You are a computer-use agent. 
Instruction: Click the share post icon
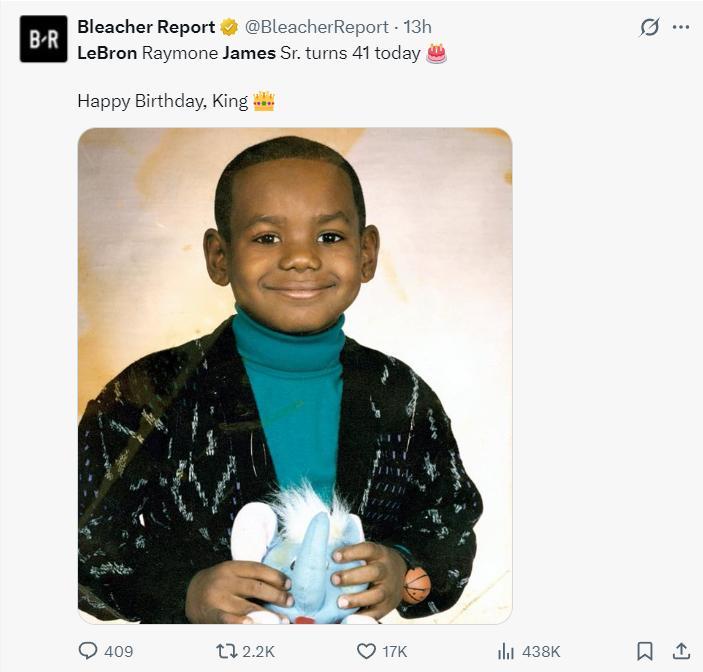[x=682, y=651]
